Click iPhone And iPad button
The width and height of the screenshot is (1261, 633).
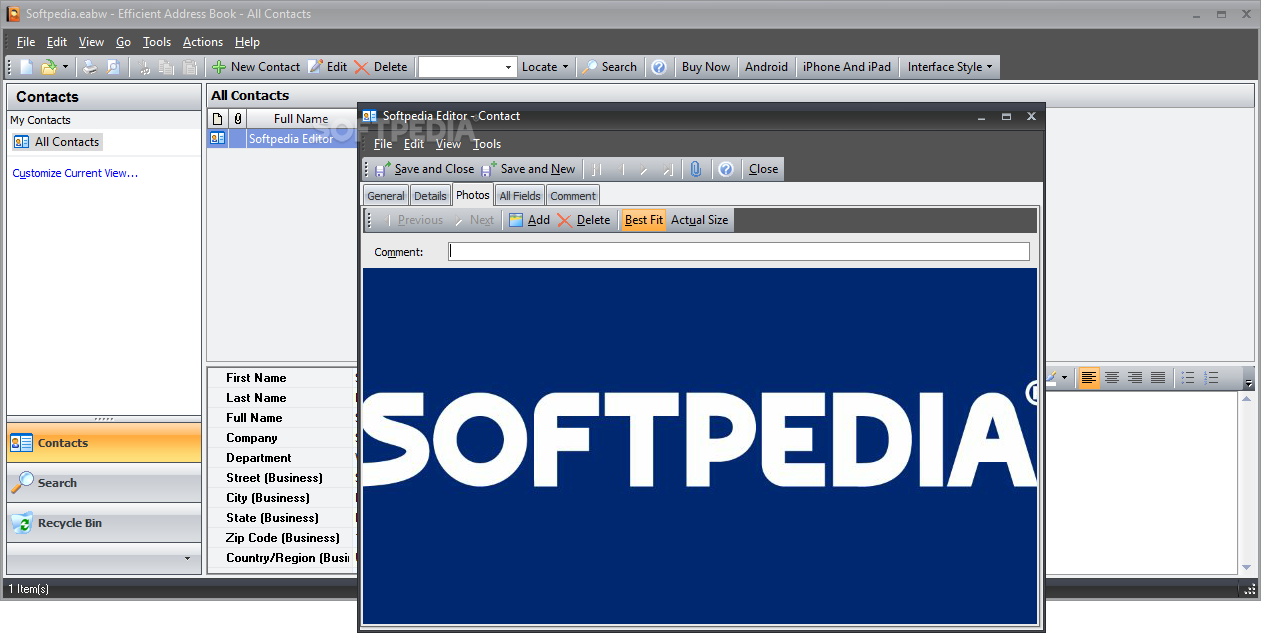tap(847, 67)
